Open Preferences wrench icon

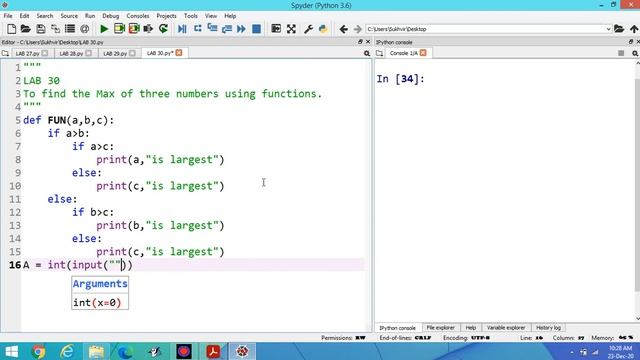click(309, 29)
